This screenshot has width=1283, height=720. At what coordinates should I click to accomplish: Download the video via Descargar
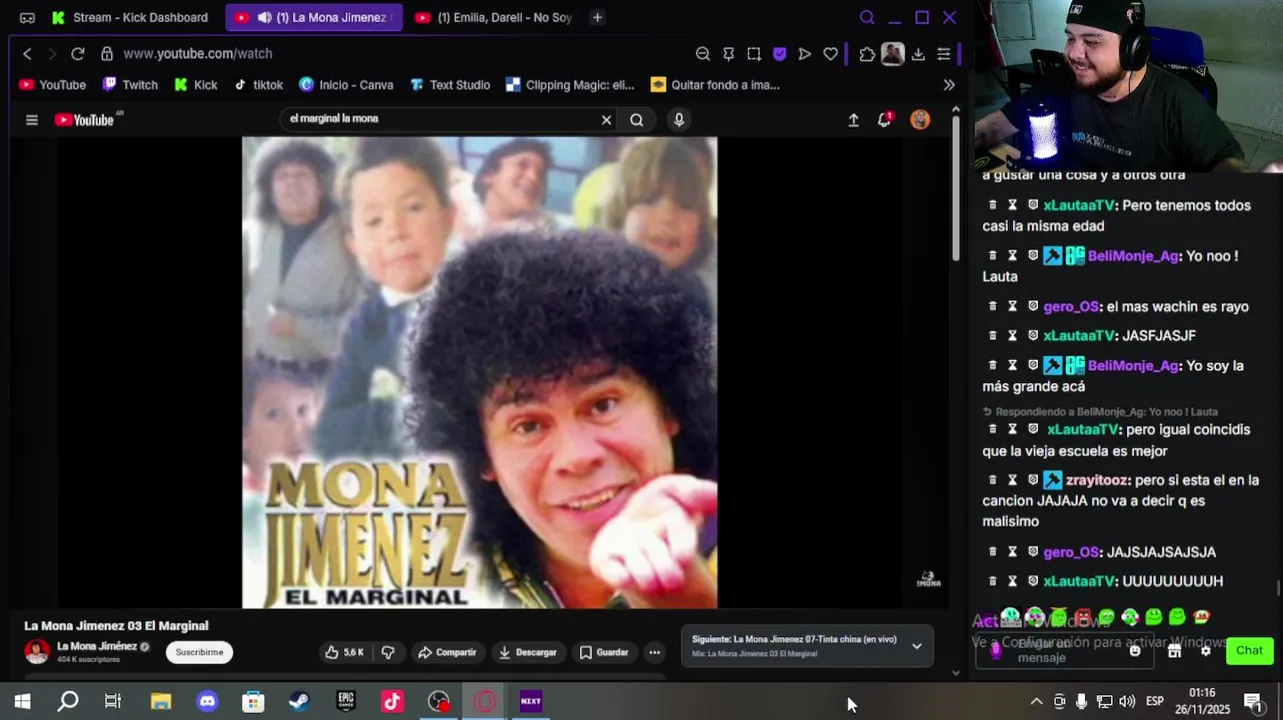click(527, 652)
